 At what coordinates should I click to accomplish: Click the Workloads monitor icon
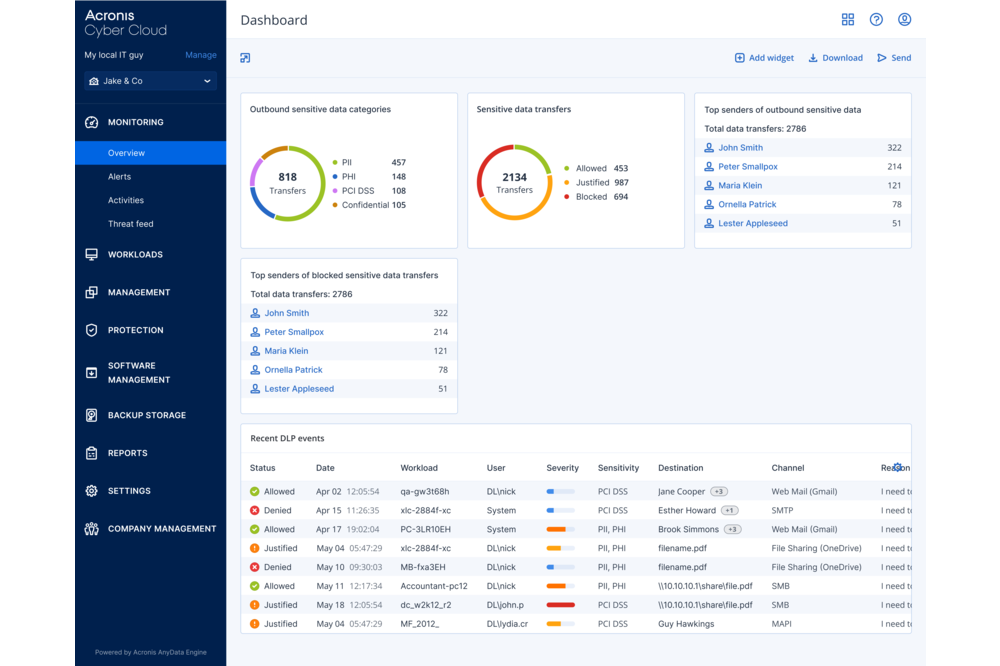point(92,255)
